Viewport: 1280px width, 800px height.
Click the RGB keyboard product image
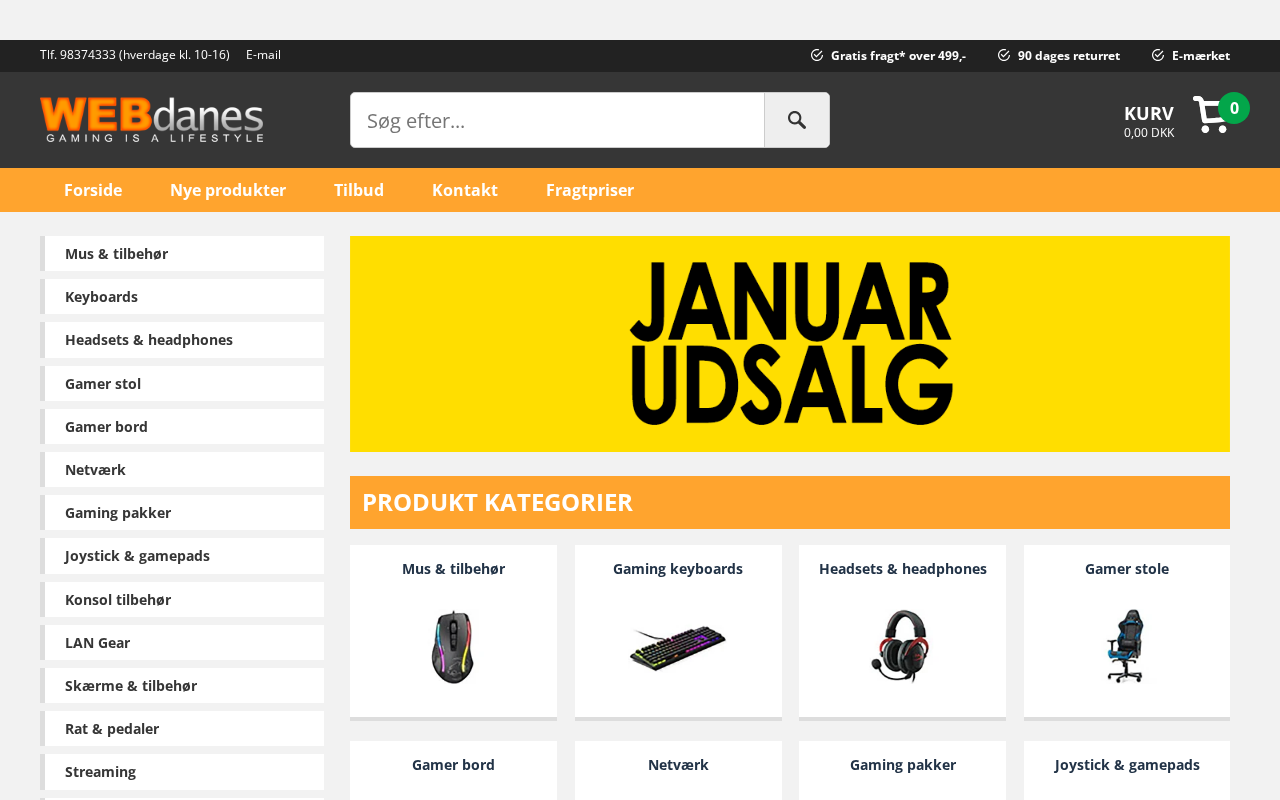click(678, 647)
